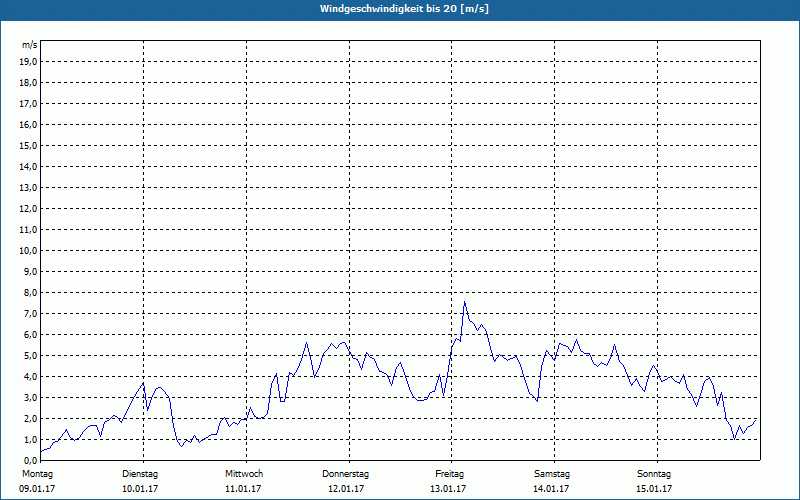Click the 11,0 y-axis label
Screen dimensions: 800x500
[28, 230]
